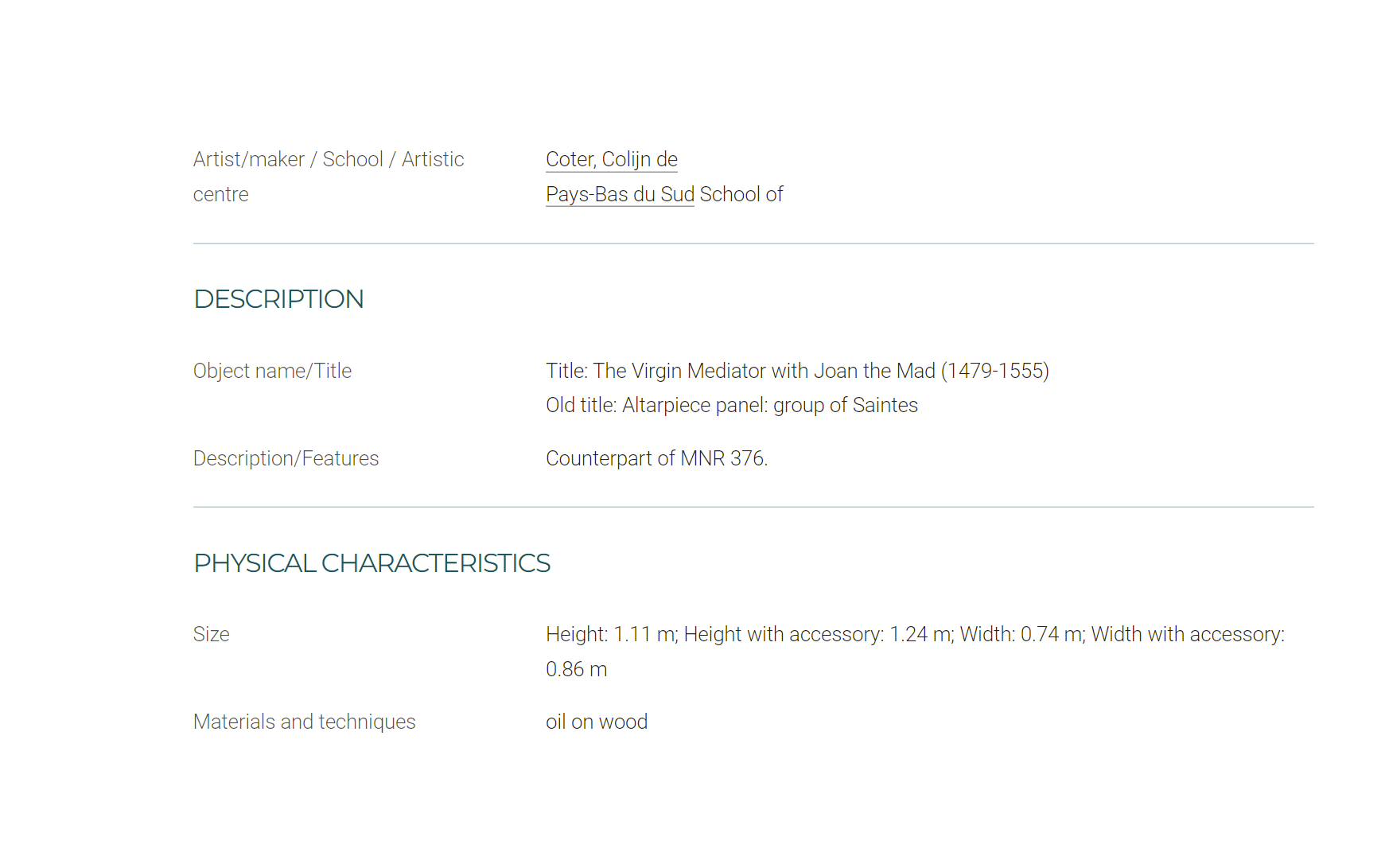Click the word 'centre' under Artist/maker
The width and height of the screenshot is (1389, 868).
(x=220, y=195)
